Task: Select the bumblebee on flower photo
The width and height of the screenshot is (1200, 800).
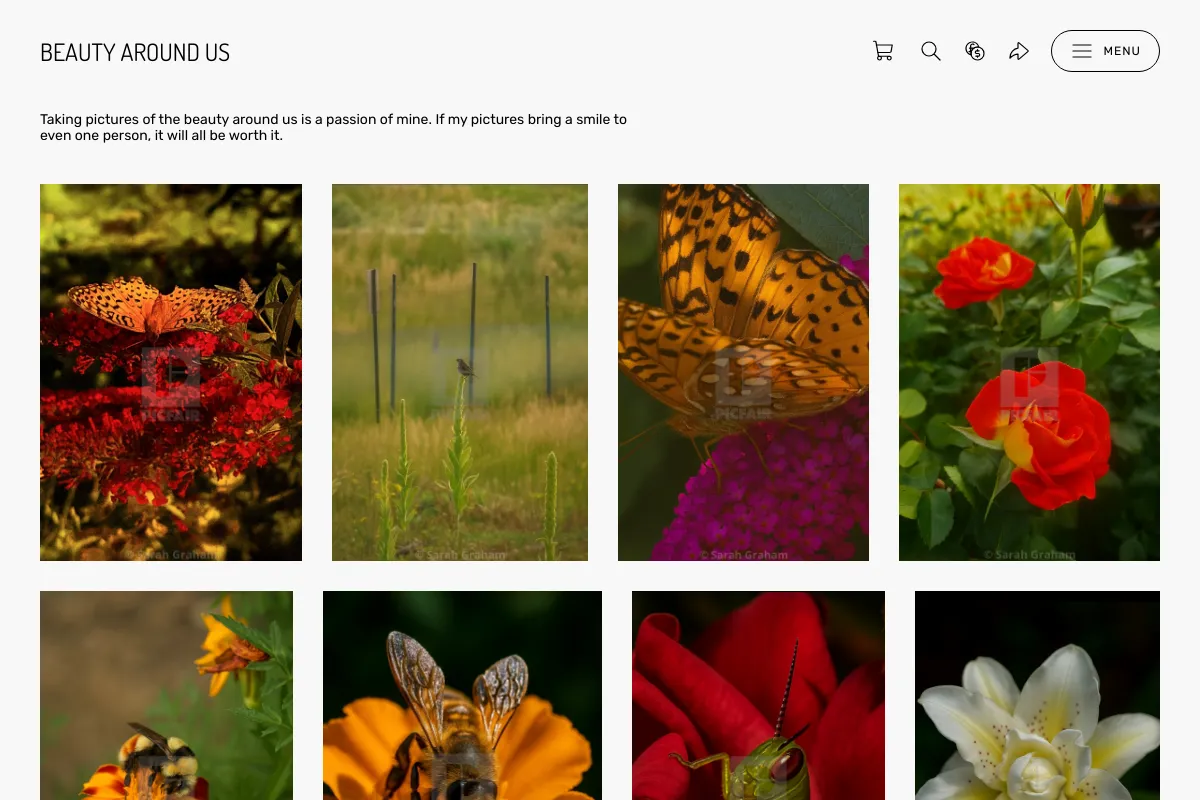Action: [166, 695]
